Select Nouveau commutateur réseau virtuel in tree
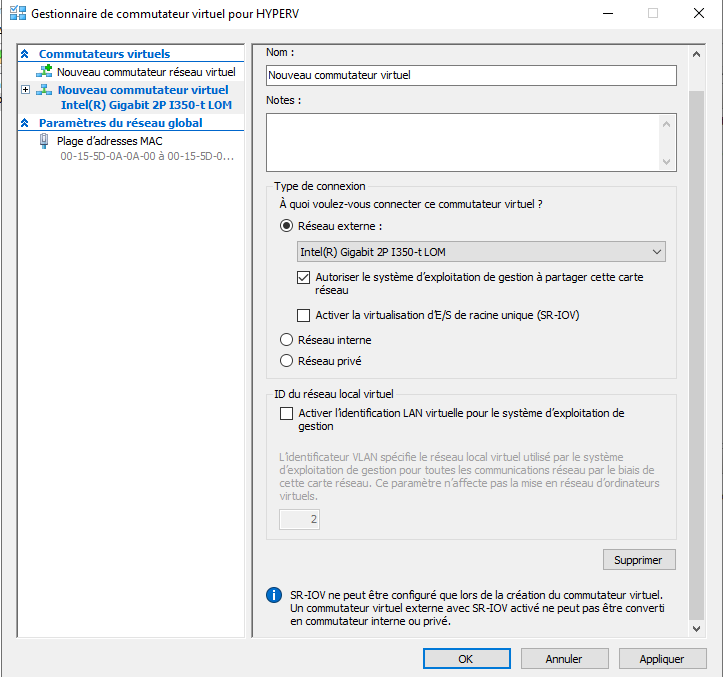This screenshot has height=678, width=723. (x=145, y=72)
